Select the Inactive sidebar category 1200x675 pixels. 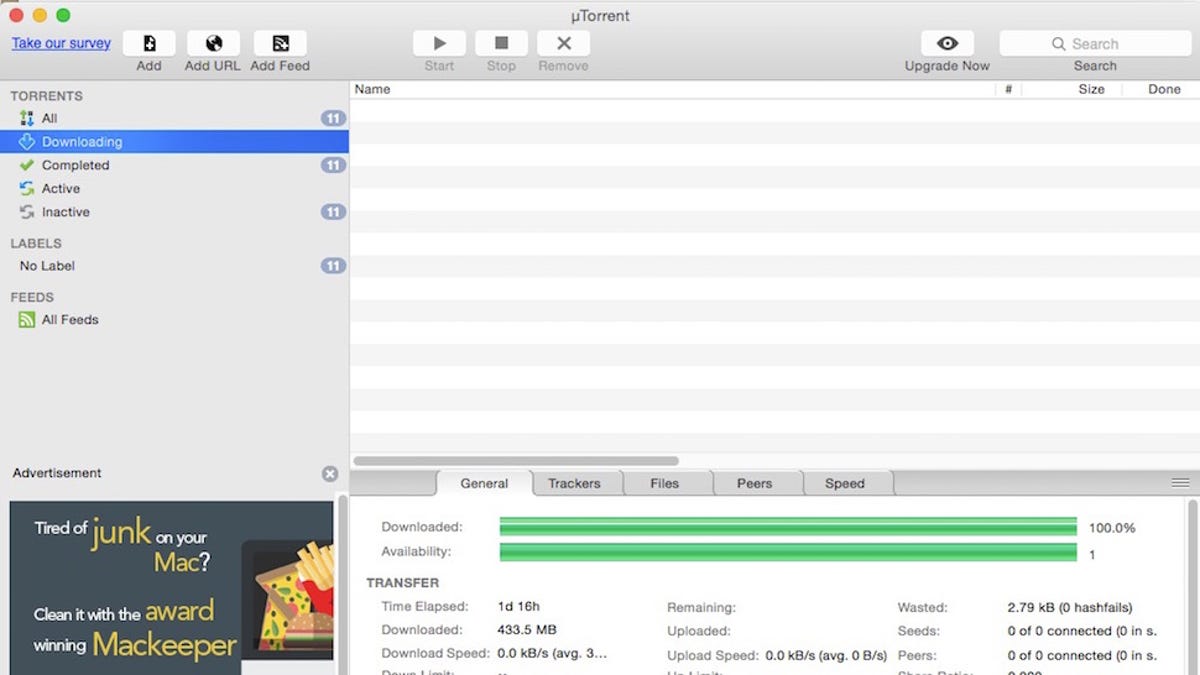(174, 212)
